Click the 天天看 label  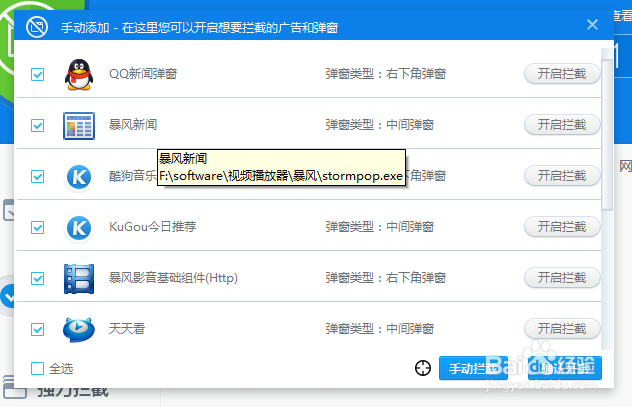(x=127, y=328)
